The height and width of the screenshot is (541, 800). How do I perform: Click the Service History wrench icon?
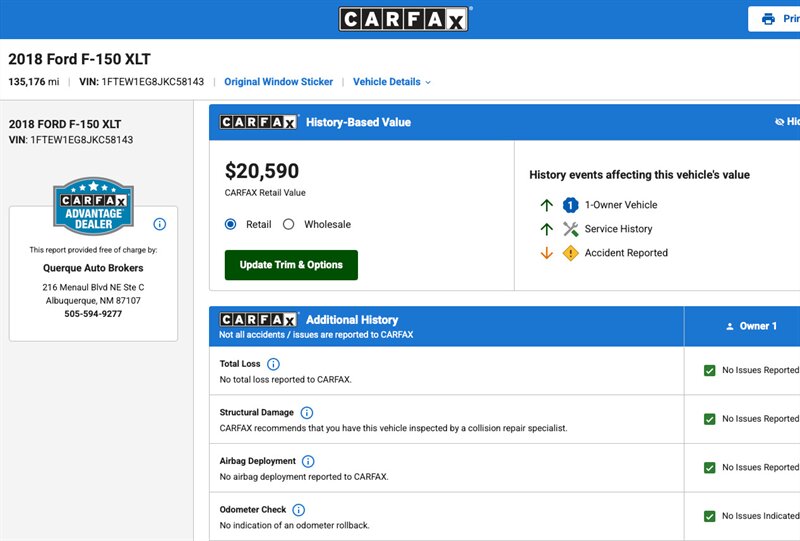(570, 229)
